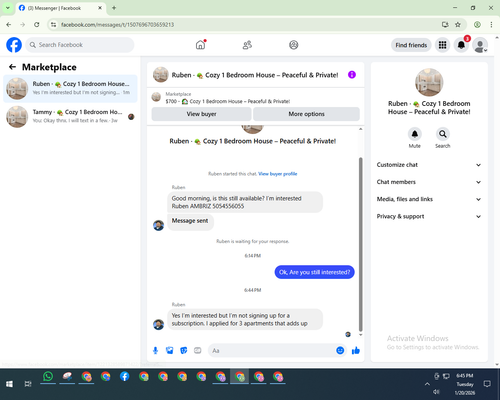The width and height of the screenshot is (500, 400).
Task: Click the attach photo icon
Action: [170, 350]
